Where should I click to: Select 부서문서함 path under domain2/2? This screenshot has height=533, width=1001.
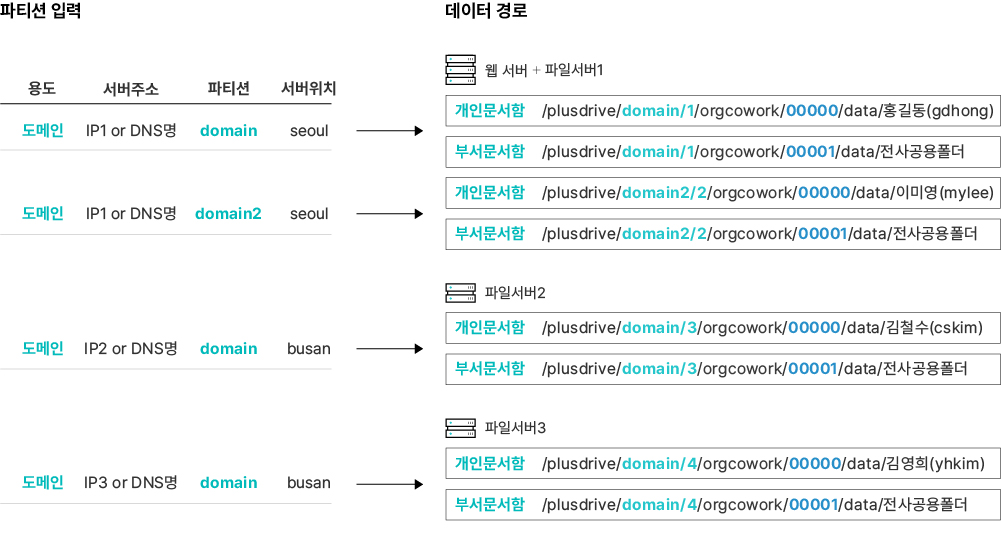pyautogui.click(x=723, y=234)
